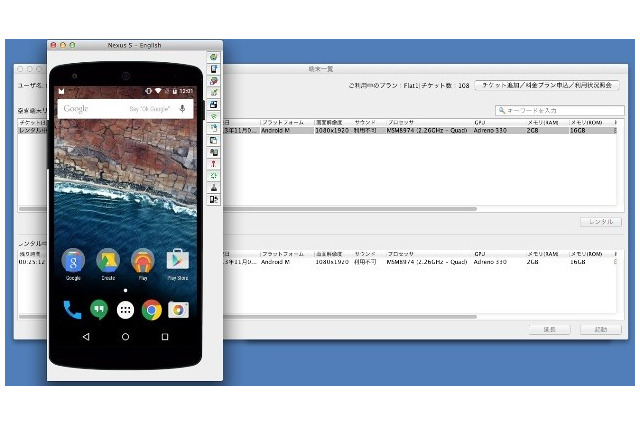The image size is (640, 426).
Task: Click the メモリ(RAM) column header in upper table
Action: click(x=542, y=122)
